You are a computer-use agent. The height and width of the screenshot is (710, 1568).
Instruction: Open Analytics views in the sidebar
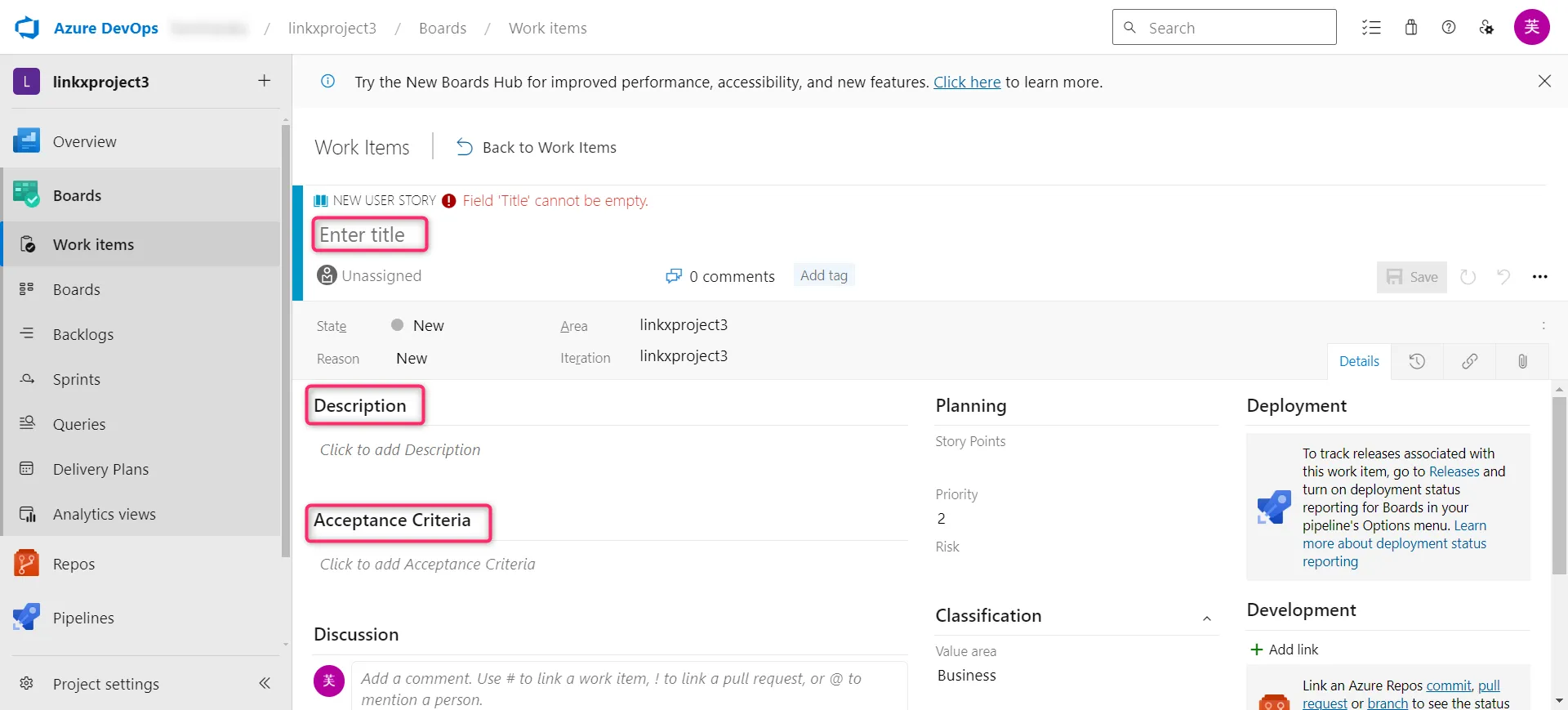[x=142, y=513]
